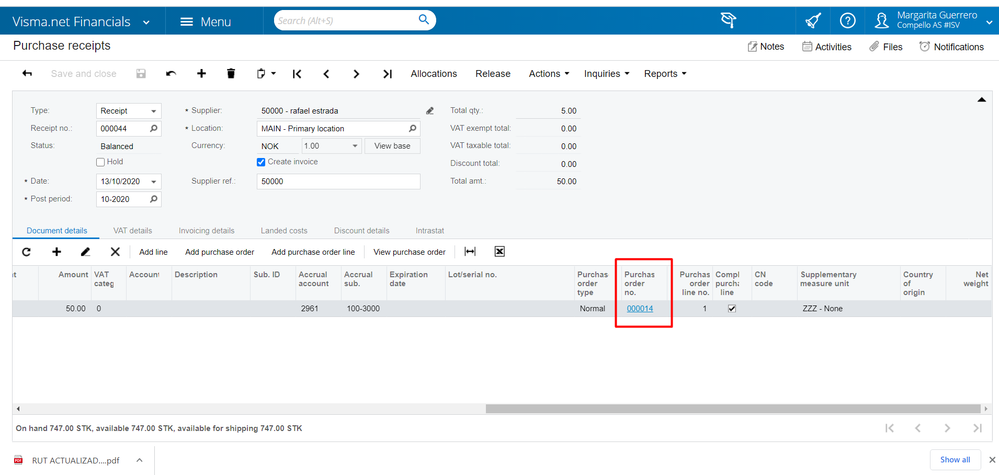Click the export to Excel icon
999x475 pixels.
(x=500, y=252)
